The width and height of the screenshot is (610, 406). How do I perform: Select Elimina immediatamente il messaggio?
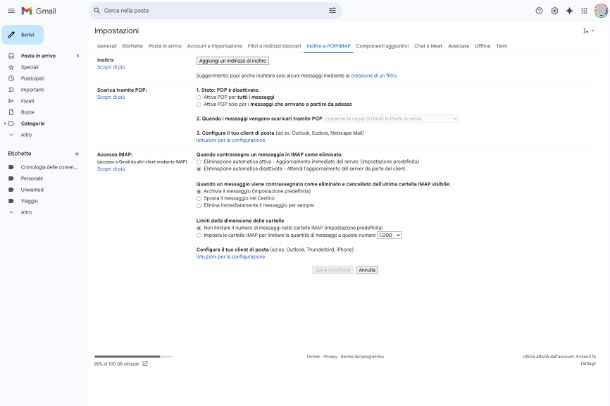199,205
